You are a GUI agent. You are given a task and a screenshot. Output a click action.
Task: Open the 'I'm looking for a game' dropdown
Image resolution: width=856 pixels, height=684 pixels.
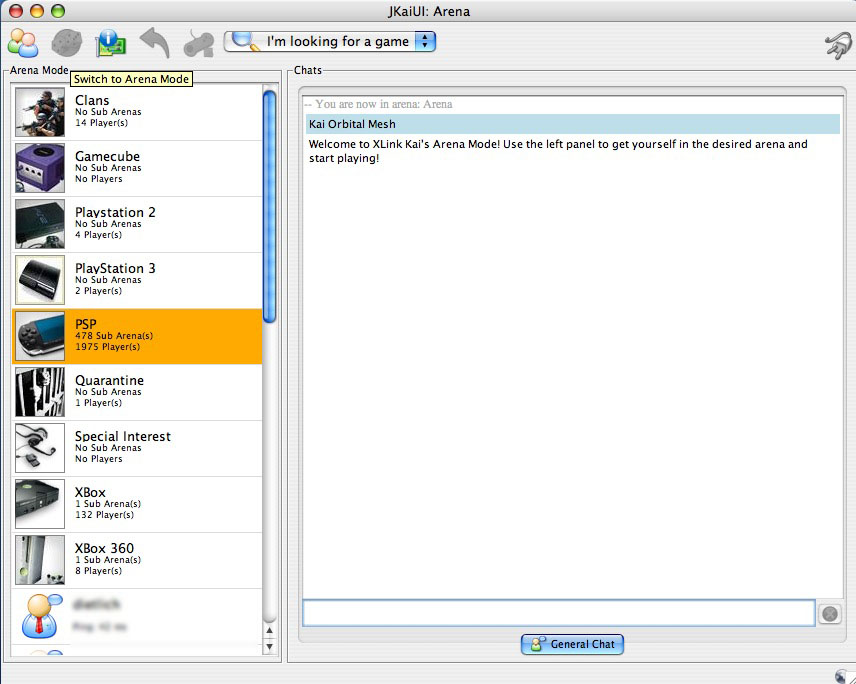click(x=330, y=42)
